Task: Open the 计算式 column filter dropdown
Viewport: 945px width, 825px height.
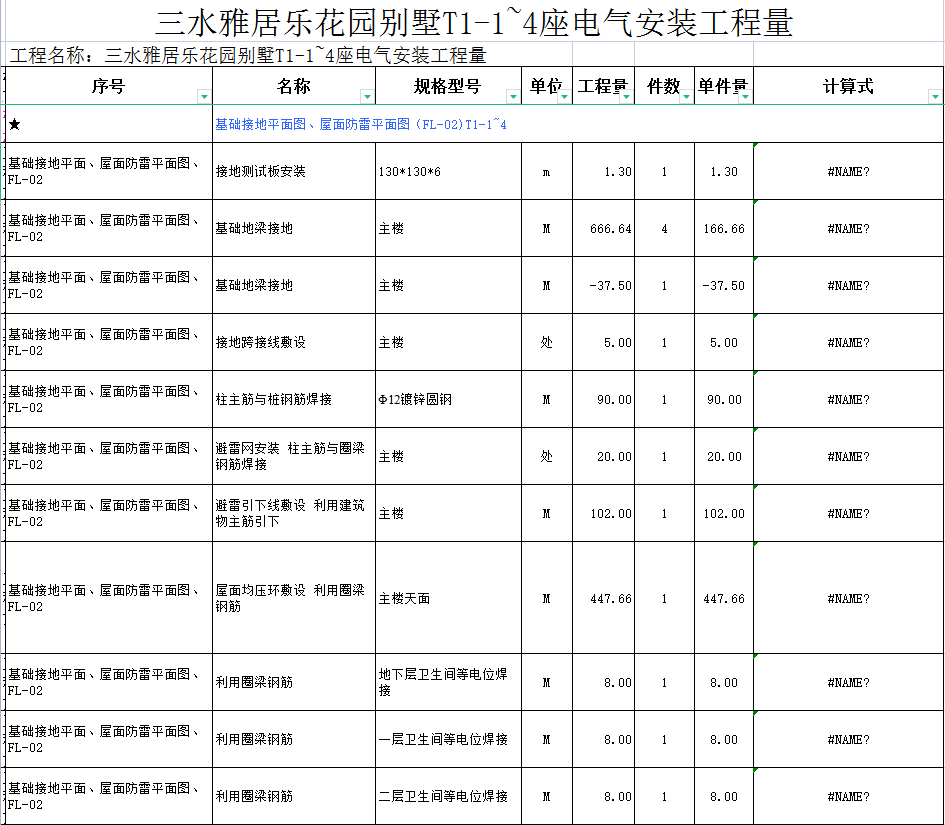Action: pos(935,96)
